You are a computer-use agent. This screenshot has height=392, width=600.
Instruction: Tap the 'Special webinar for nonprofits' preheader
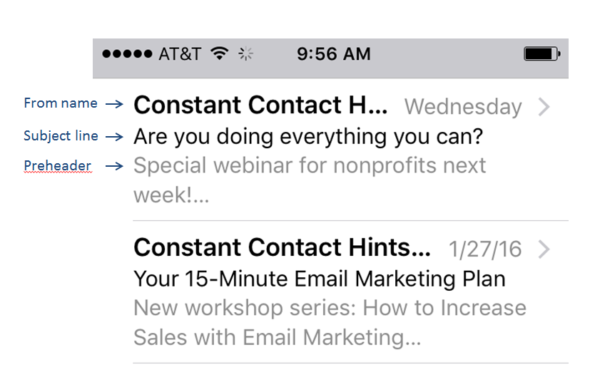point(310,180)
